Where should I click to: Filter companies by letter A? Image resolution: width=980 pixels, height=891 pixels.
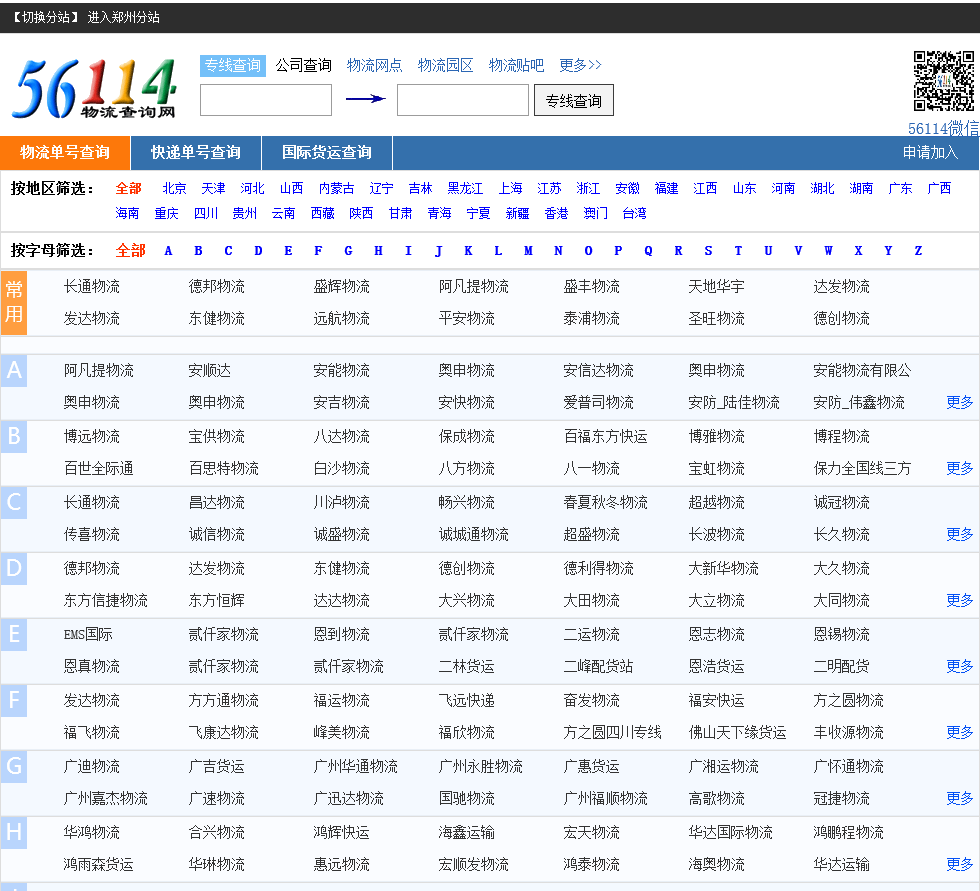[168, 251]
